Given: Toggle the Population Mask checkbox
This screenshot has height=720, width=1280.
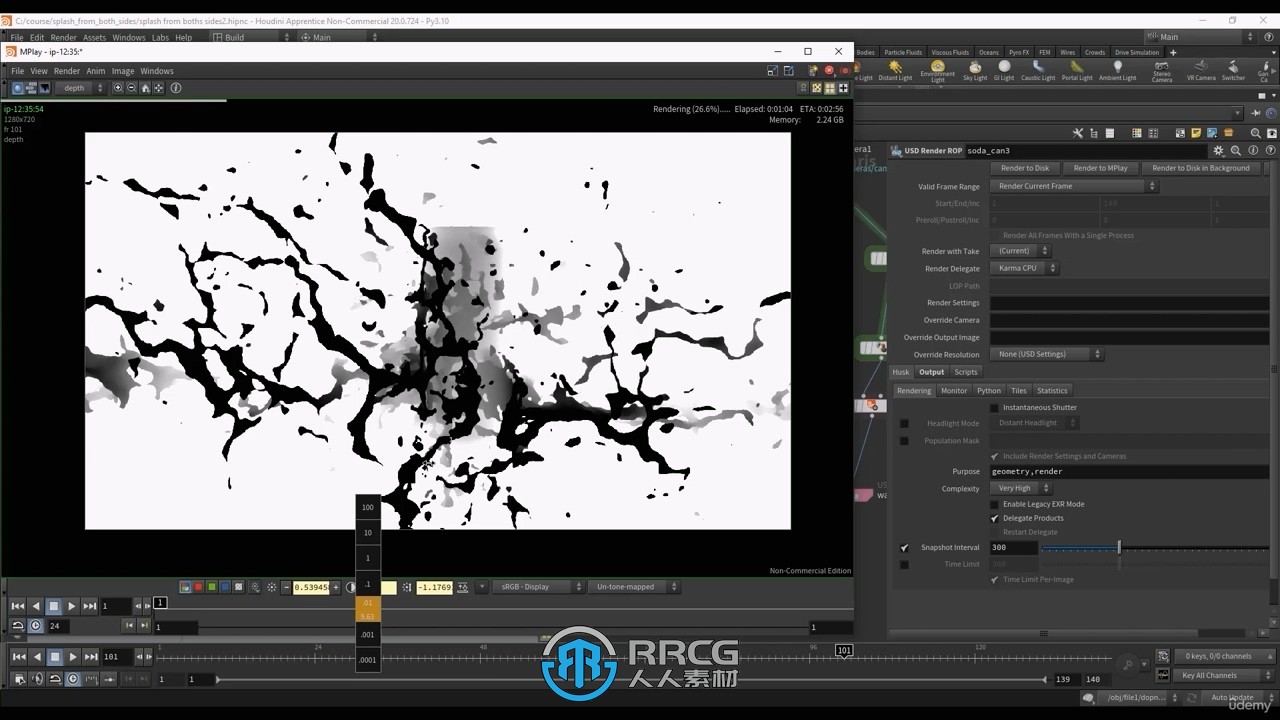Looking at the screenshot, I should (x=904, y=441).
